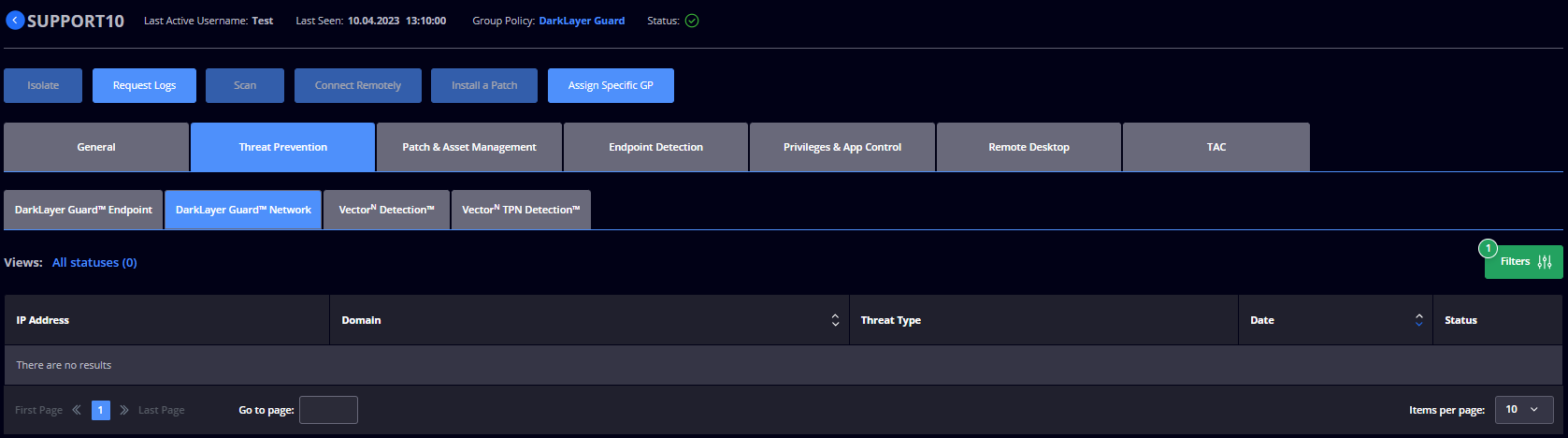Click Last Seen timestamp 10.04.2023 13:10:00
Viewport: 1568px width, 438px height.
396,21
